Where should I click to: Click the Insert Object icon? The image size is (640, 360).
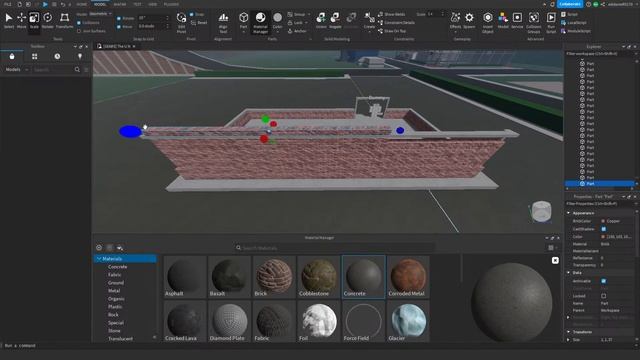coord(488,22)
